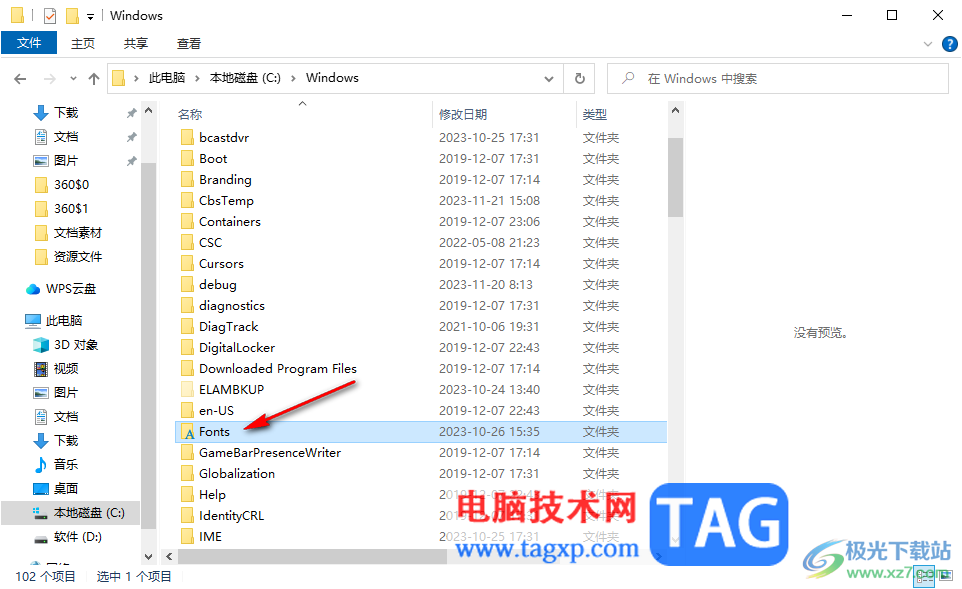Switch to the 查看 ribbon tab

188,44
